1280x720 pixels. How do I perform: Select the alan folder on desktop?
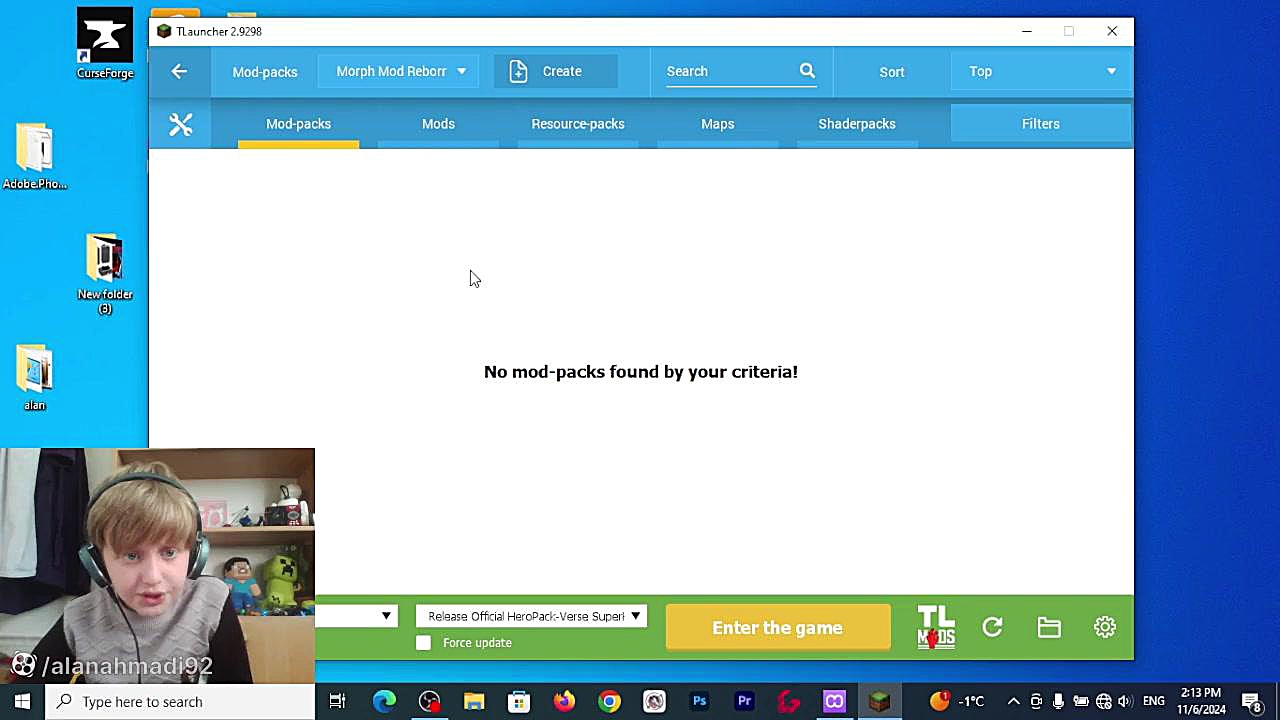(x=35, y=378)
